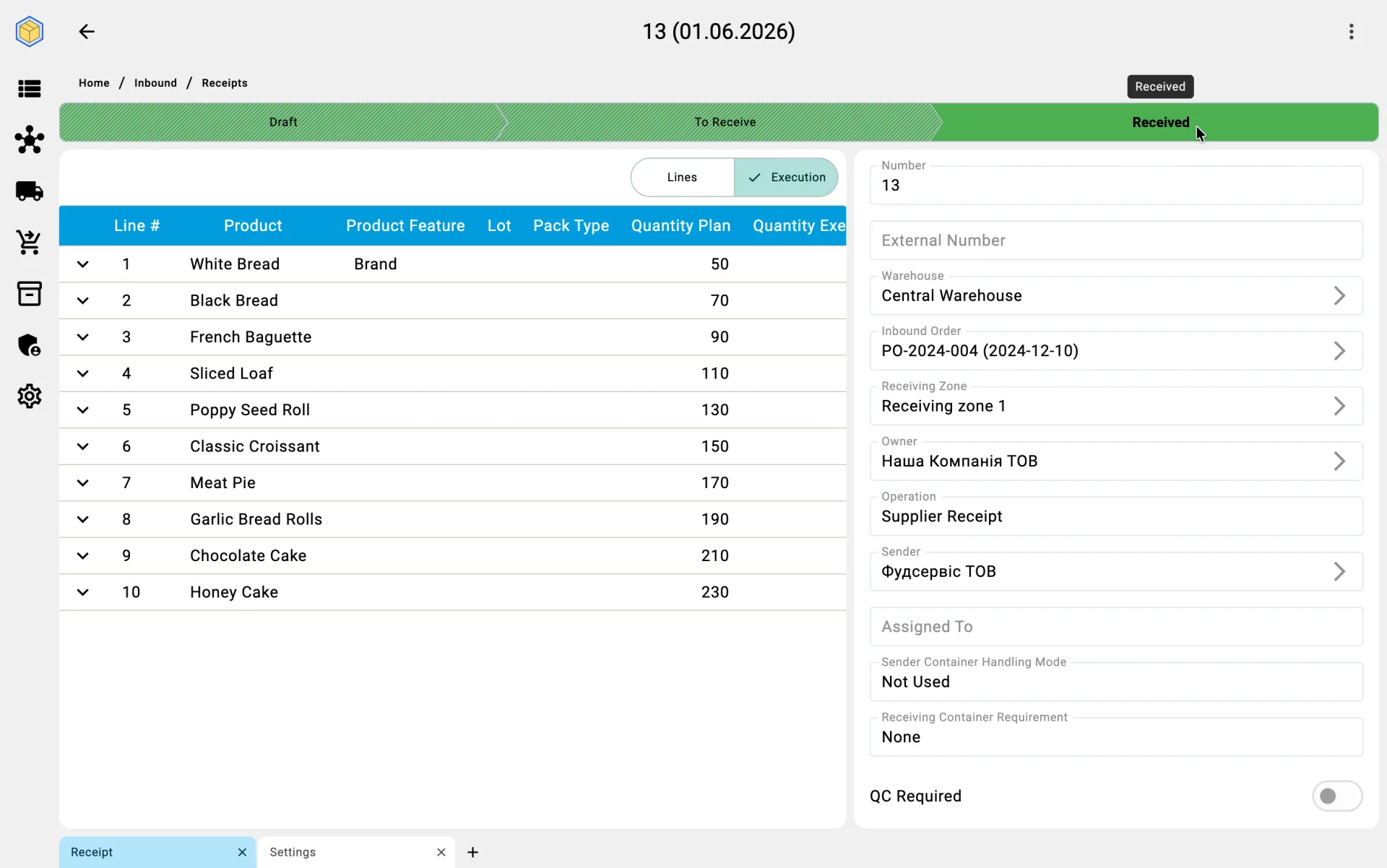The height and width of the screenshot is (868, 1387).
Task: Open the Sender field chevron
Action: click(x=1339, y=571)
